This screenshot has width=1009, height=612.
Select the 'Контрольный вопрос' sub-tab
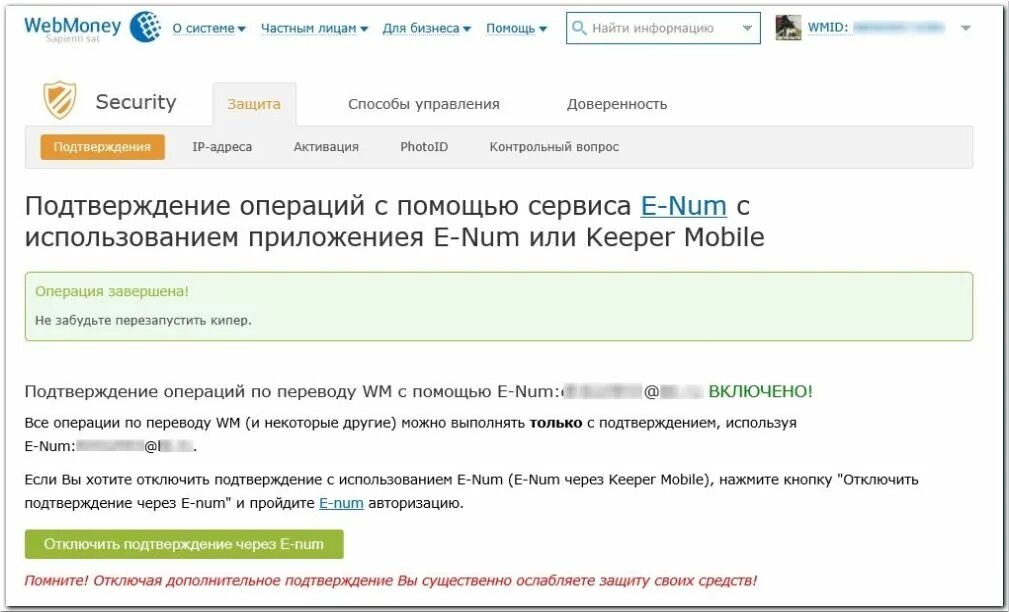coord(554,147)
